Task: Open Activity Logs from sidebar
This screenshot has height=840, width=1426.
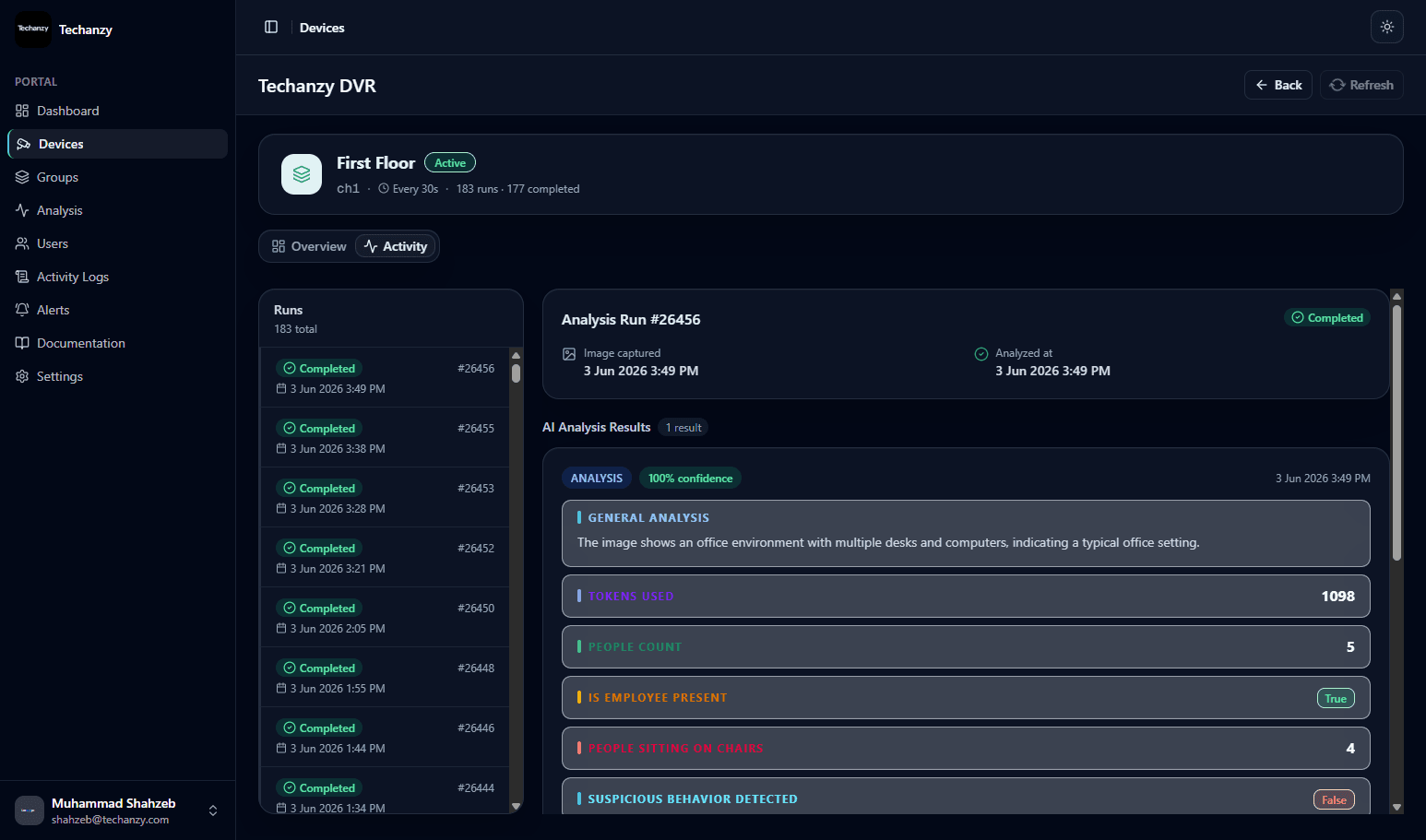Action: coord(118,277)
